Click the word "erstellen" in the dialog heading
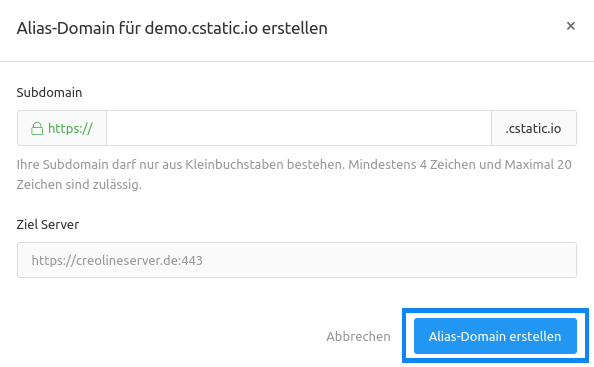Viewport: 594px width, 367px height. (x=295, y=28)
